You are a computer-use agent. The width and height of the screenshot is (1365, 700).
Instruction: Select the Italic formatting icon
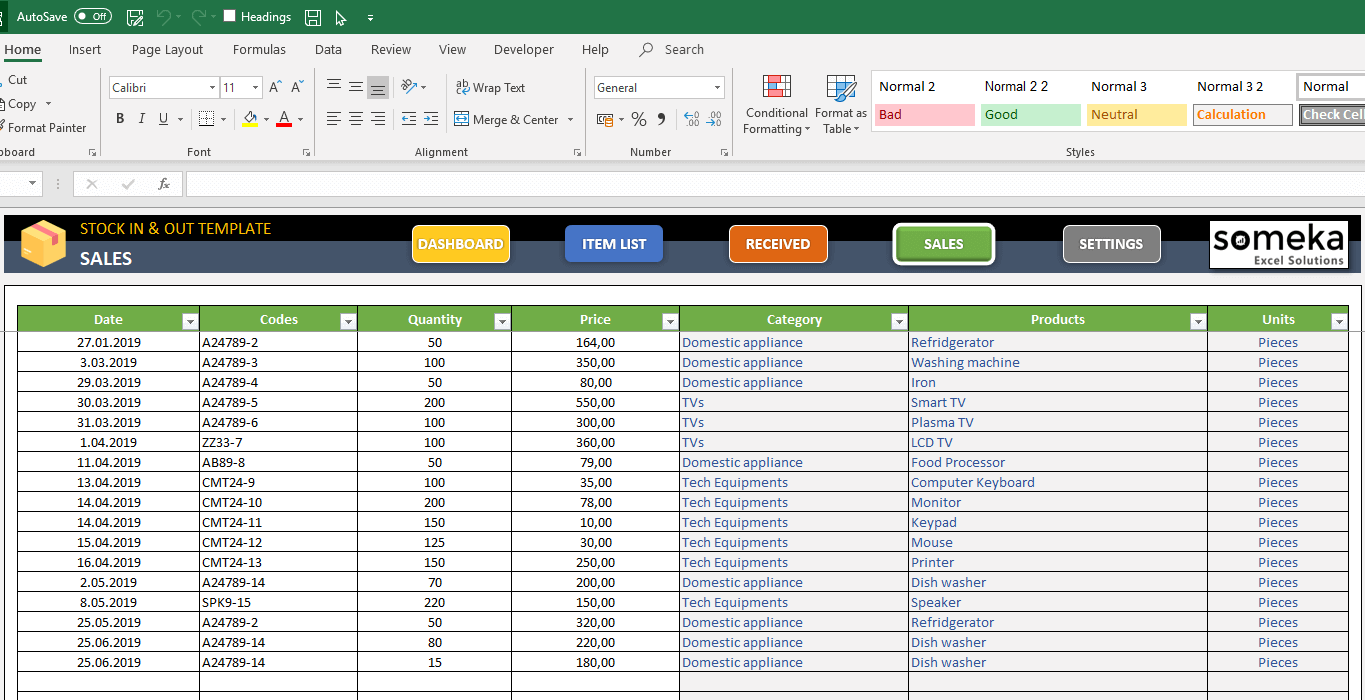point(140,118)
